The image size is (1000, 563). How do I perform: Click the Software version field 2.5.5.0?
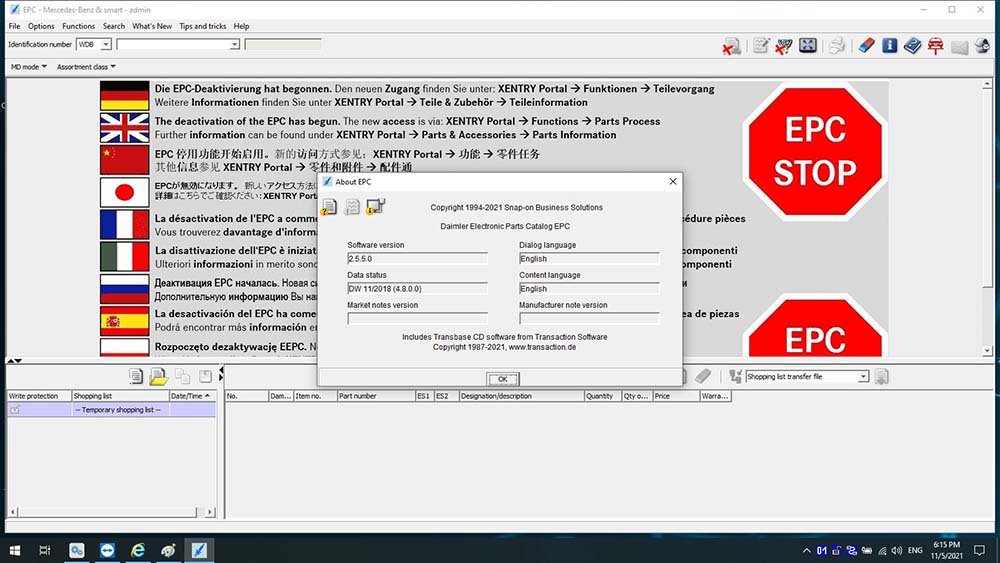coord(417,258)
